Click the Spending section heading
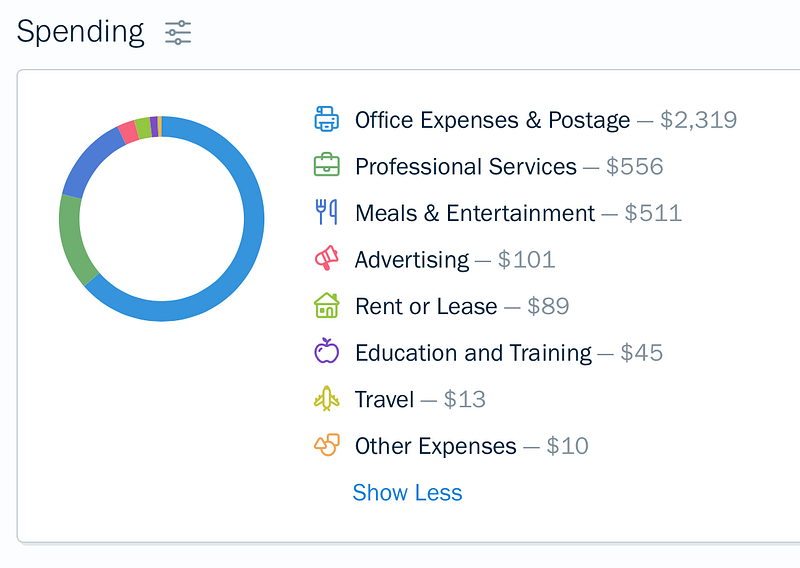Viewport: 800px width, 568px height. click(x=80, y=32)
